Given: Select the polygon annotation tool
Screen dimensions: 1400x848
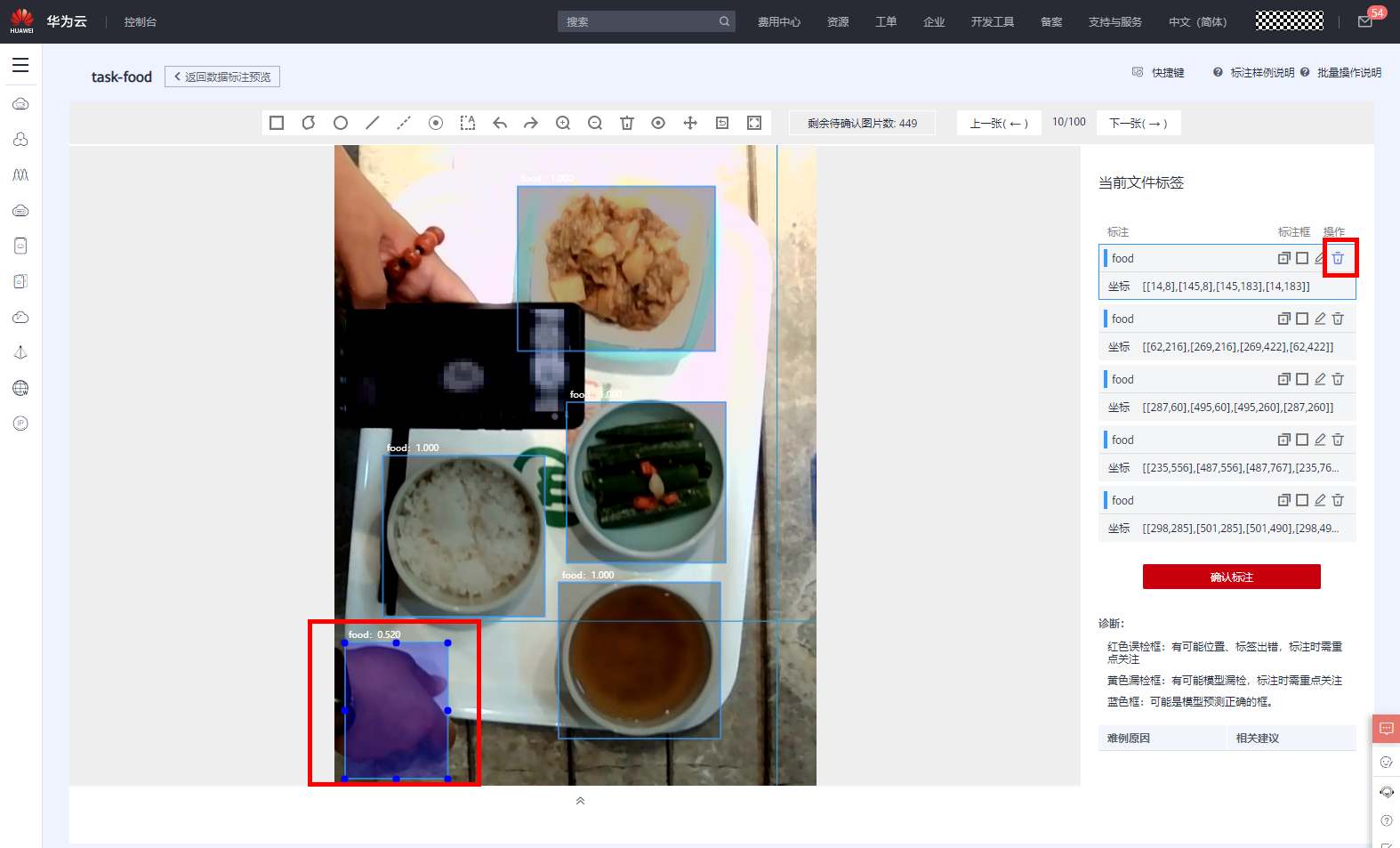Looking at the screenshot, I should tap(309, 123).
